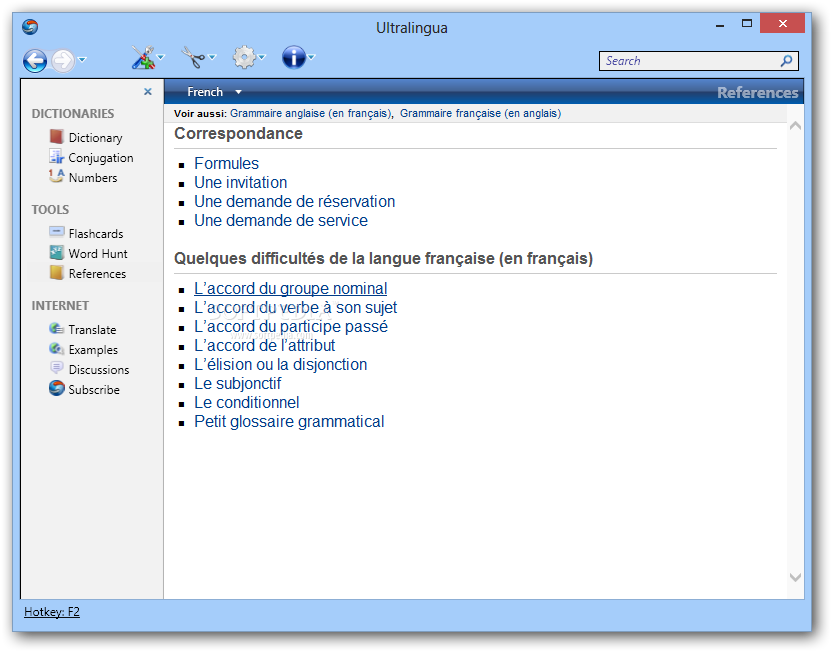Open Grammaire française (en anglais) link
This screenshot has width=832, height=652.
coord(480,114)
